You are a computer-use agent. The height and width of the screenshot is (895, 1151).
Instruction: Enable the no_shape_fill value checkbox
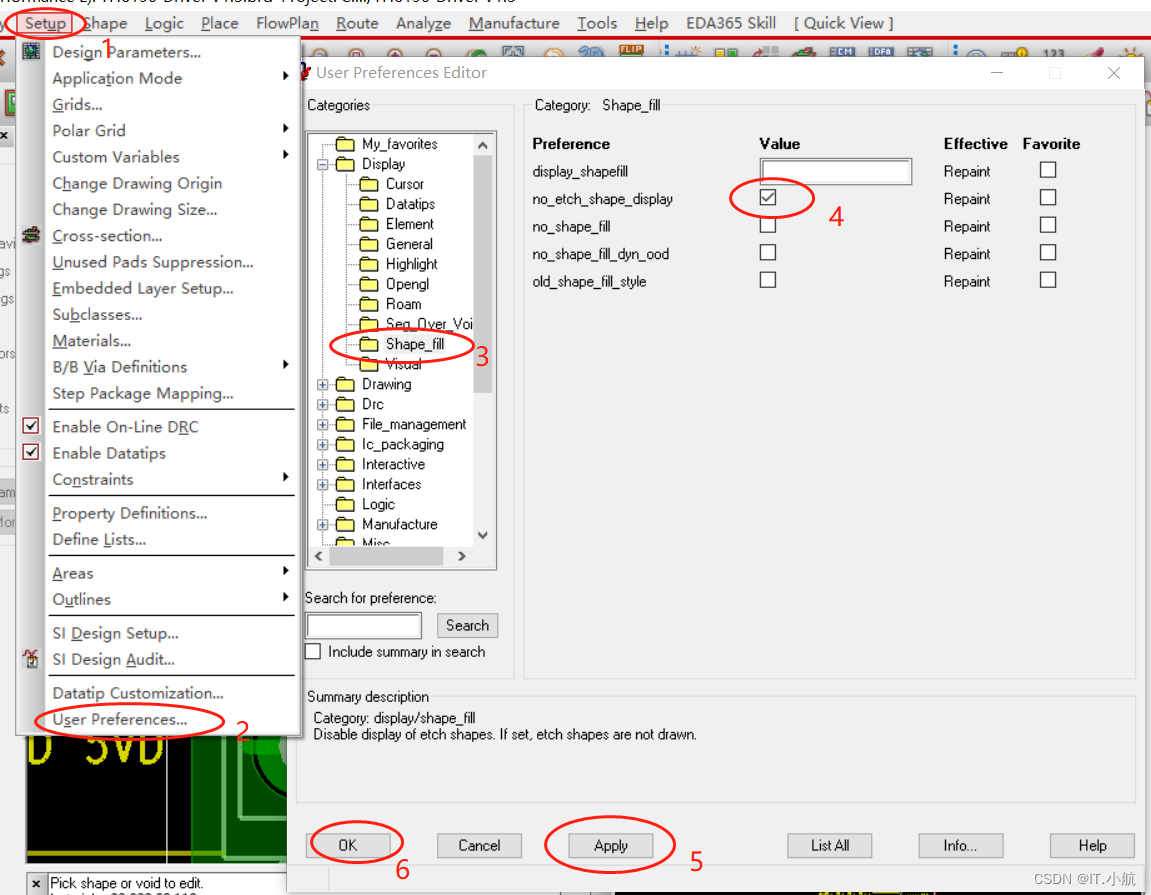pos(768,226)
